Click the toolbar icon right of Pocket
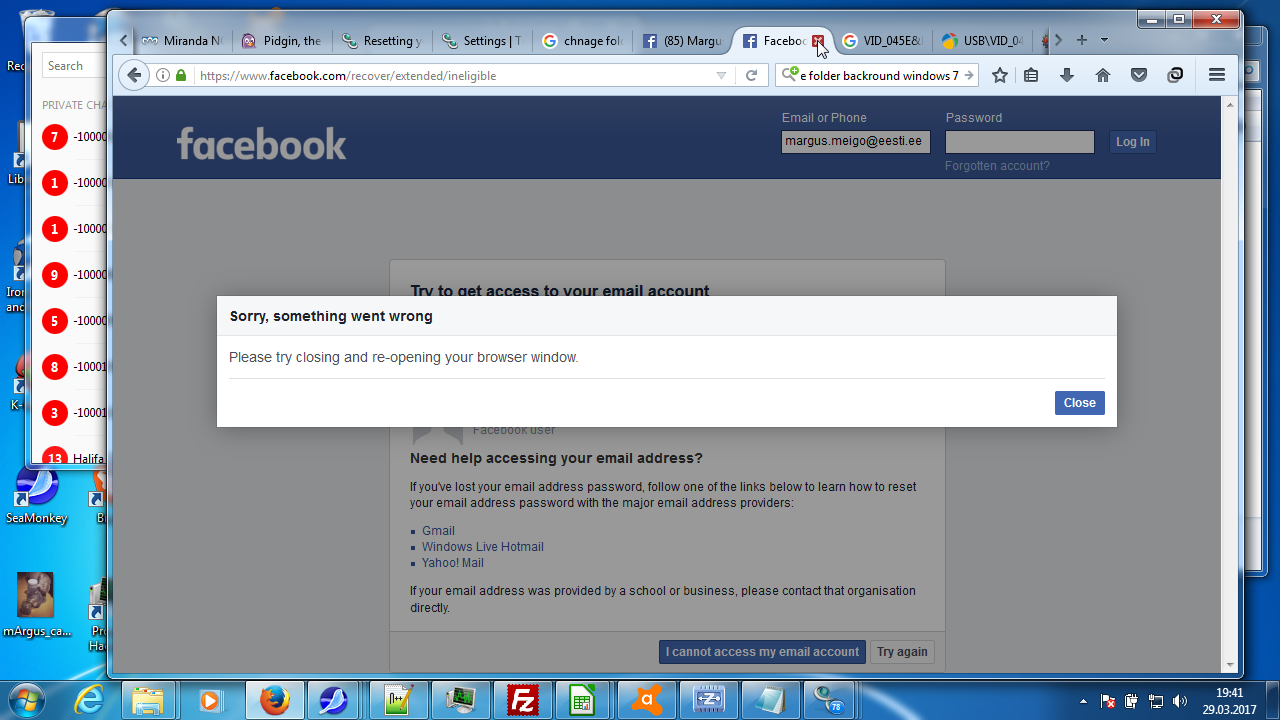Viewport: 1280px width, 720px height. click(x=1176, y=75)
